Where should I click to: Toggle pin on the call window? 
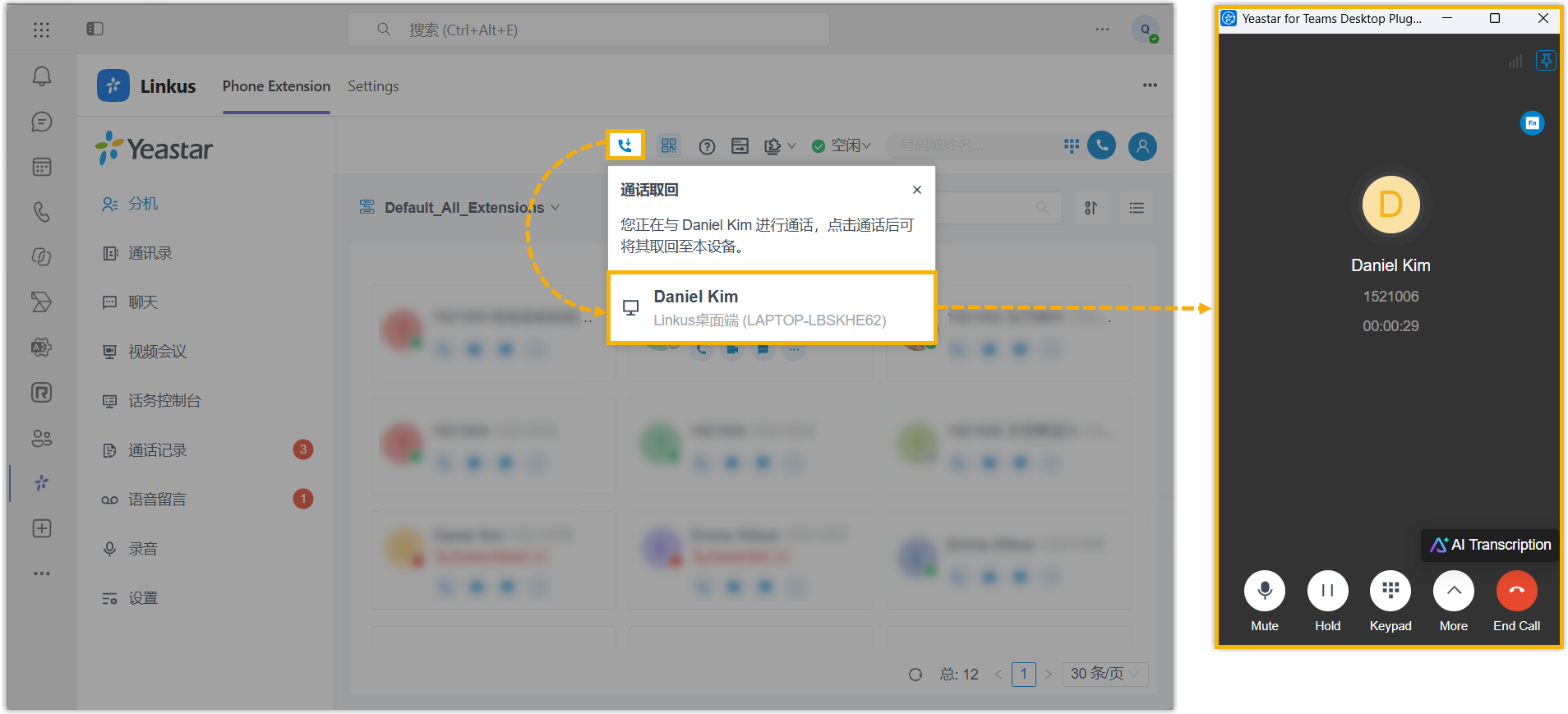click(1546, 61)
